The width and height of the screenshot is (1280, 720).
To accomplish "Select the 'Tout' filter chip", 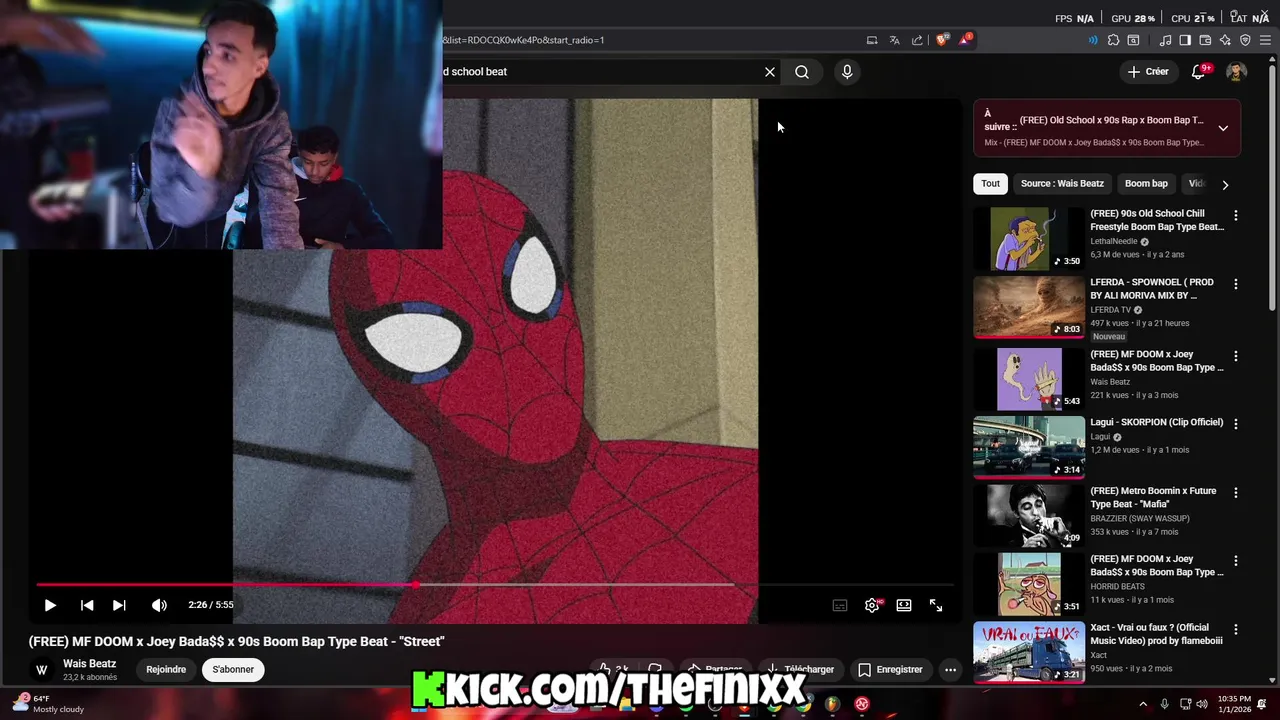I will tap(990, 183).
